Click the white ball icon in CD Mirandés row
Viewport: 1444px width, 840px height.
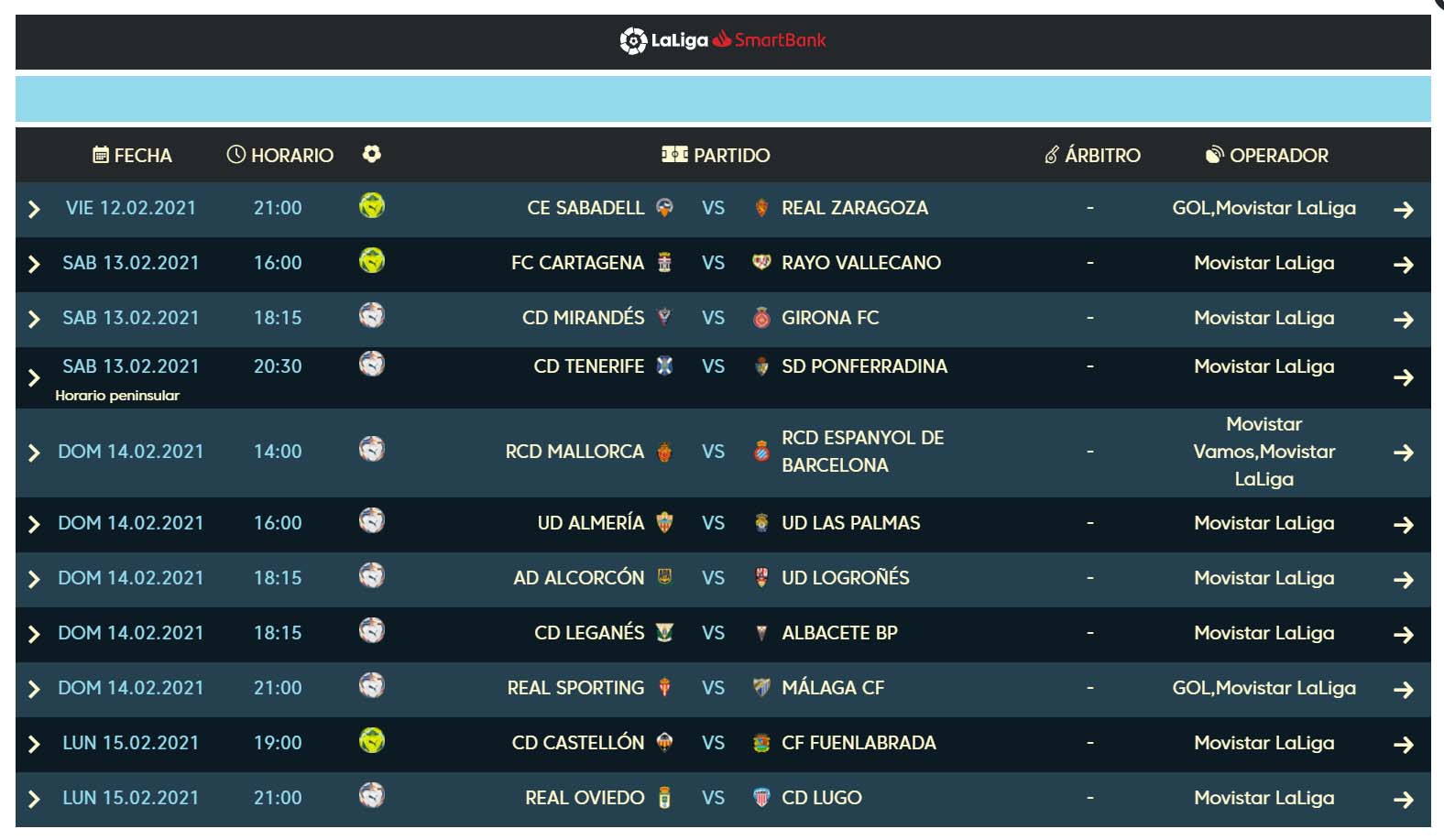pos(372,315)
